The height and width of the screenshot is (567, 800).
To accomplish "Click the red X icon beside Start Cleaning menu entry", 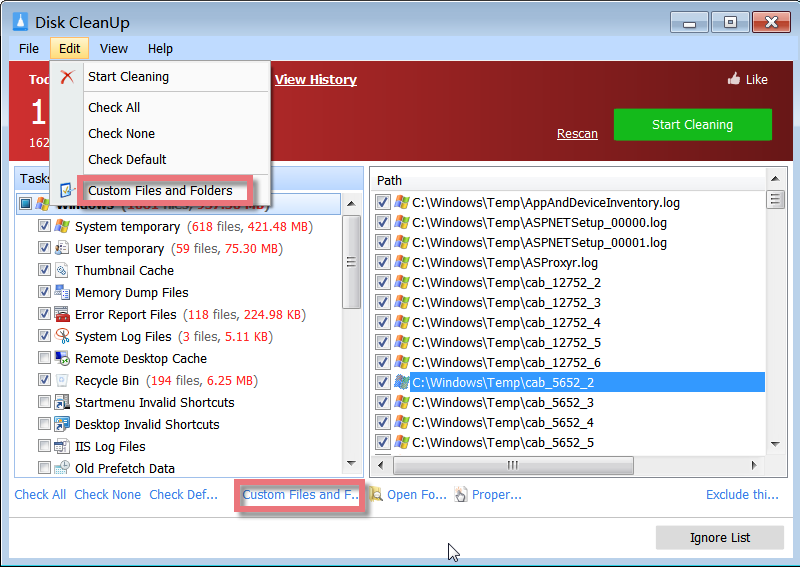I will (67, 77).
